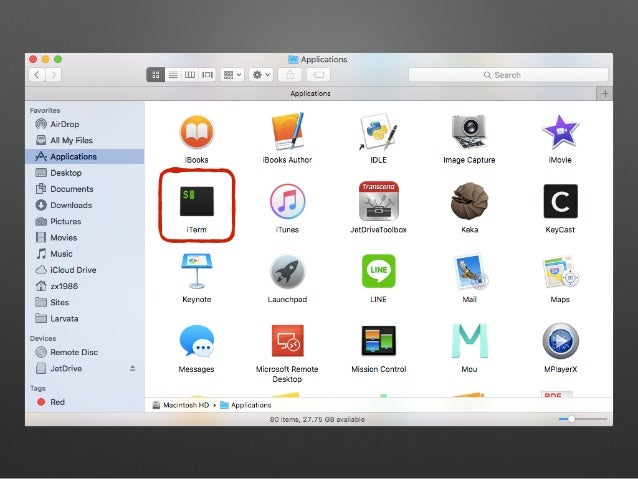Select the Maps app icon
Image resolution: width=638 pixels, height=479 pixels.
coord(561,271)
